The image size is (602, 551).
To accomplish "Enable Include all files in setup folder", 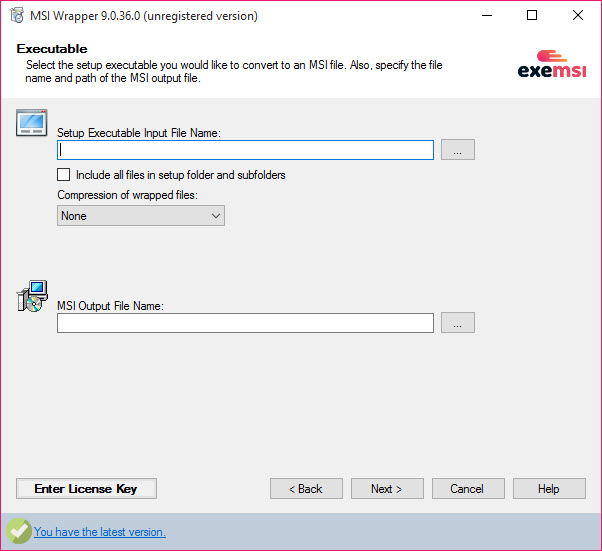I will point(63,175).
